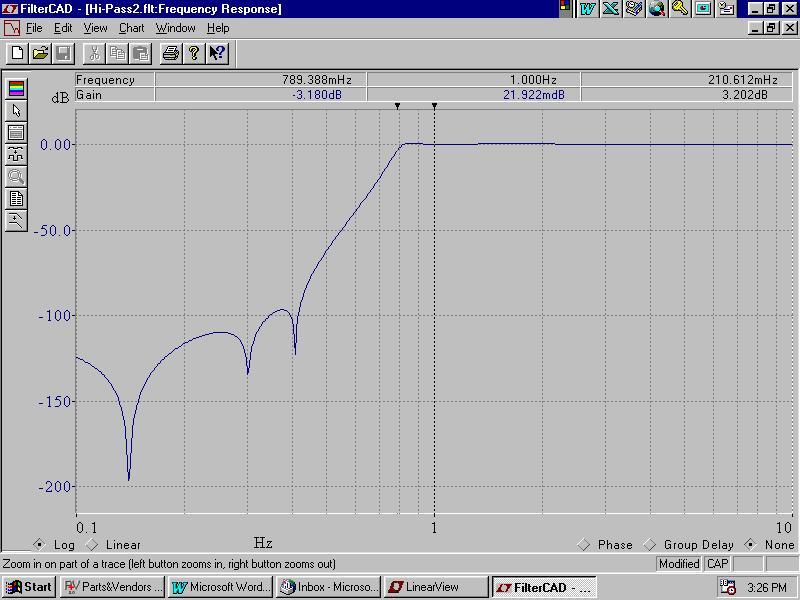This screenshot has width=800, height=600.
Task: Click the question mark About icon
Action: (194, 53)
